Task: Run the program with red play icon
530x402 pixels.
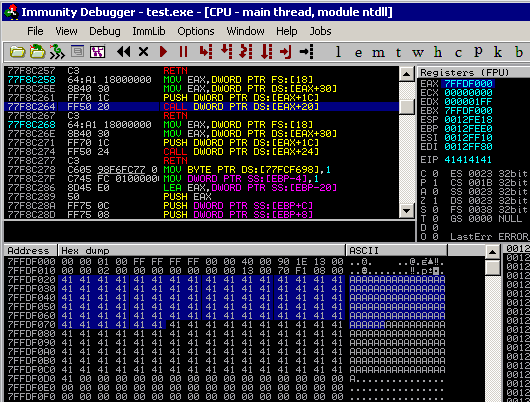Action: (x=163, y=52)
